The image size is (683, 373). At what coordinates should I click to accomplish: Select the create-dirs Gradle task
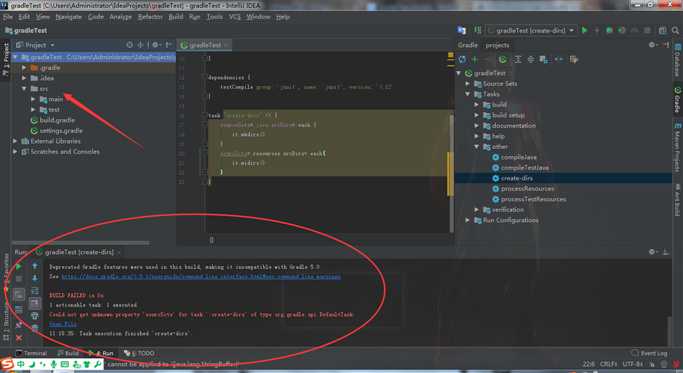click(517, 178)
